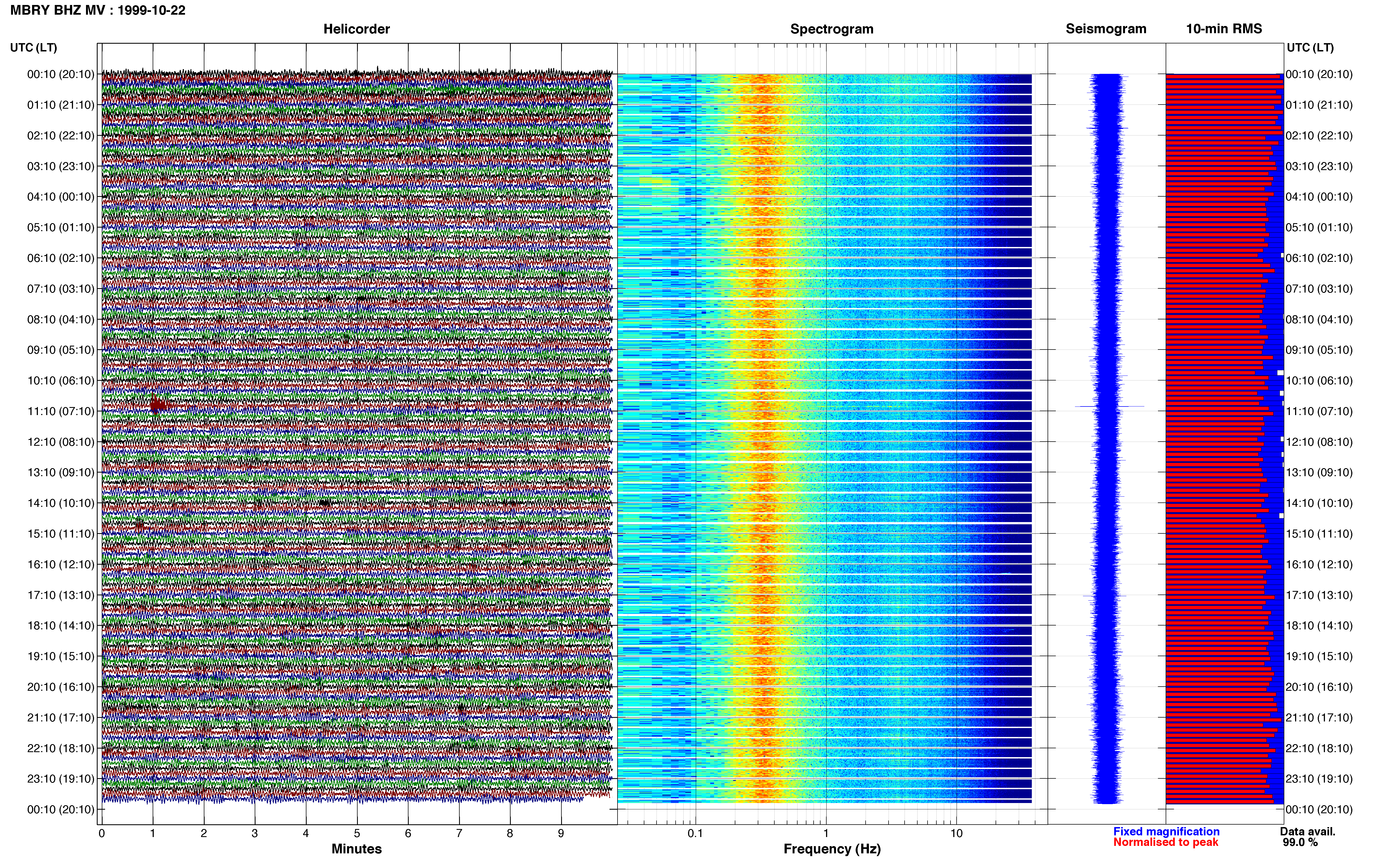Select the '10-min RMS' panel heading
The width and height of the screenshot is (1388, 868).
1224,29
